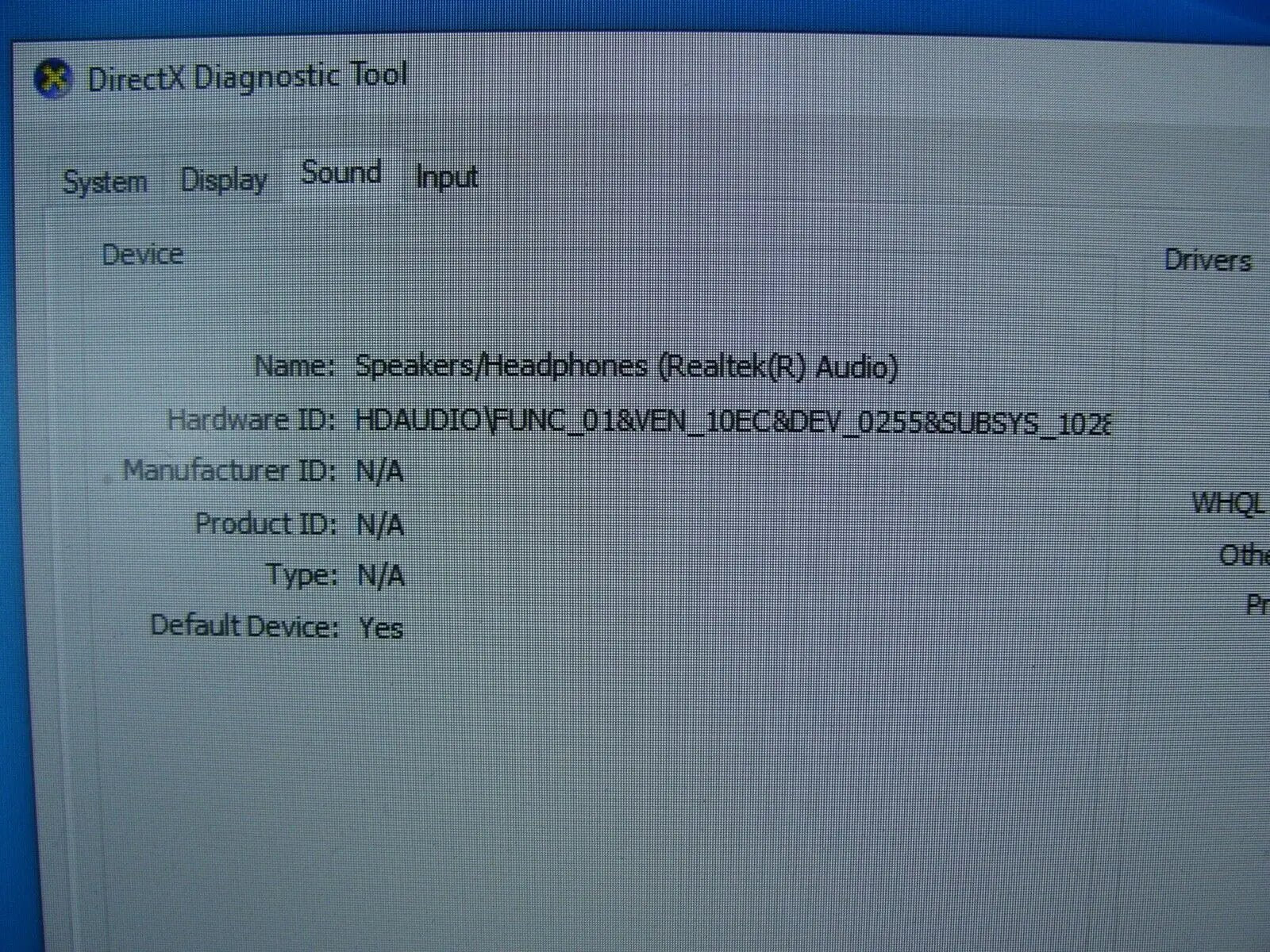Click the Drivers group label
The height and width of the screenshot is (952, 1270).
[1208, 259]
